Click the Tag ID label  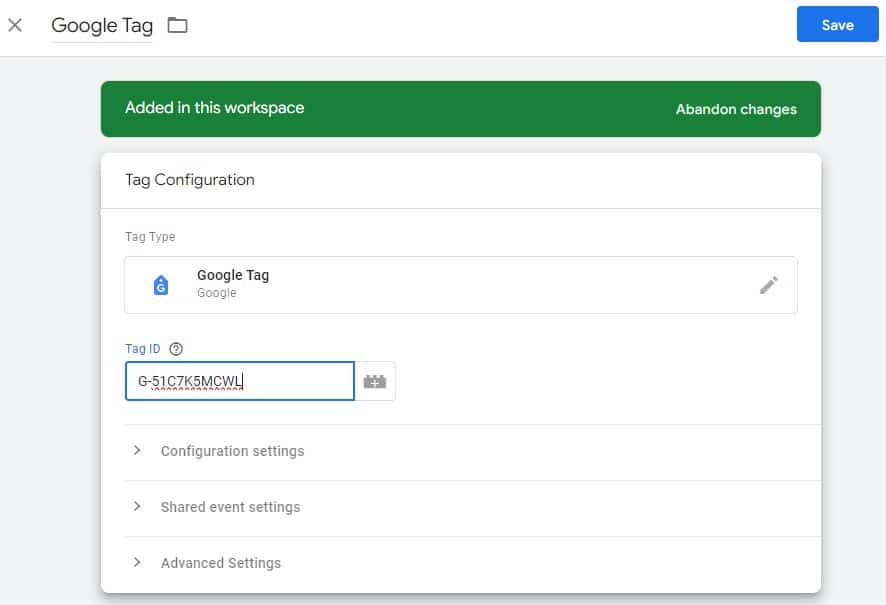(x=143, y=349)
